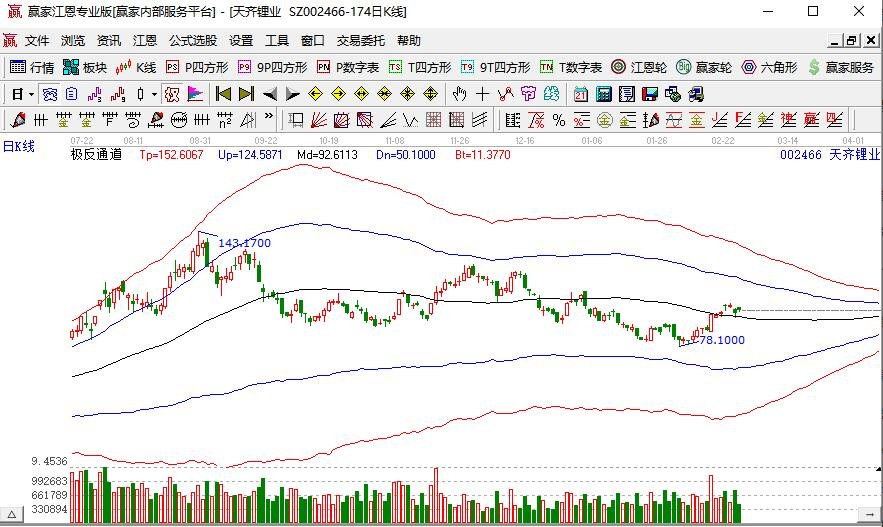
Task: Activate the crosshair cursor tool
Action: [482, 94]
